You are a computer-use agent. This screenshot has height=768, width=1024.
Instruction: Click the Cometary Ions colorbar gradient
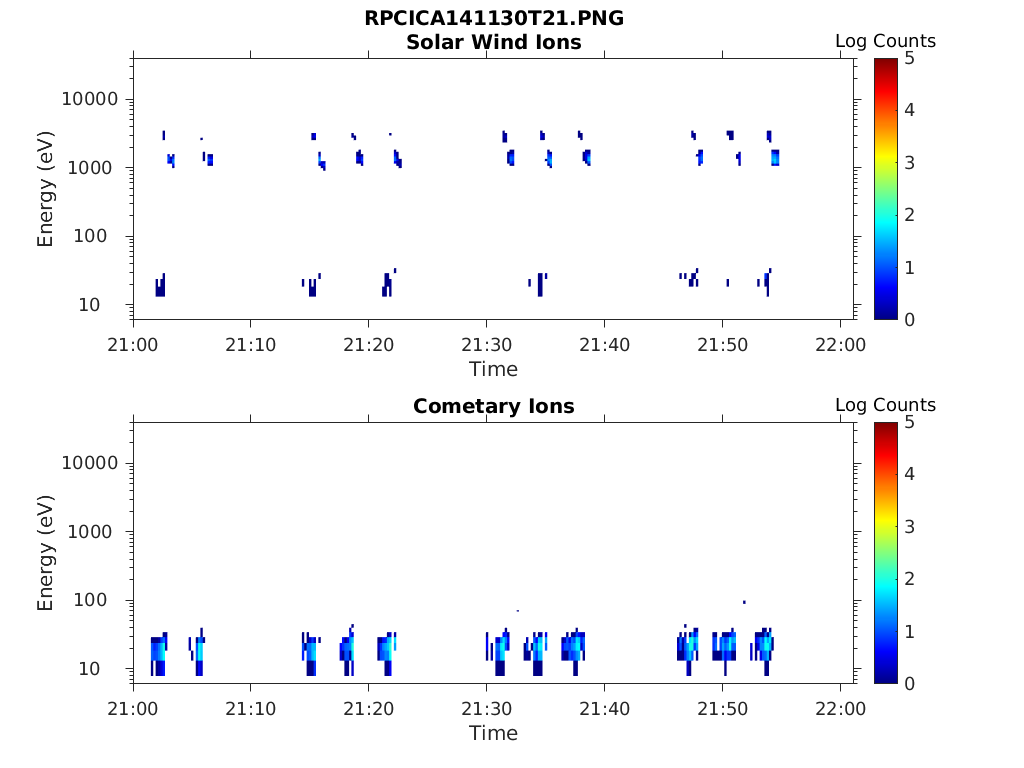(886, 553)
